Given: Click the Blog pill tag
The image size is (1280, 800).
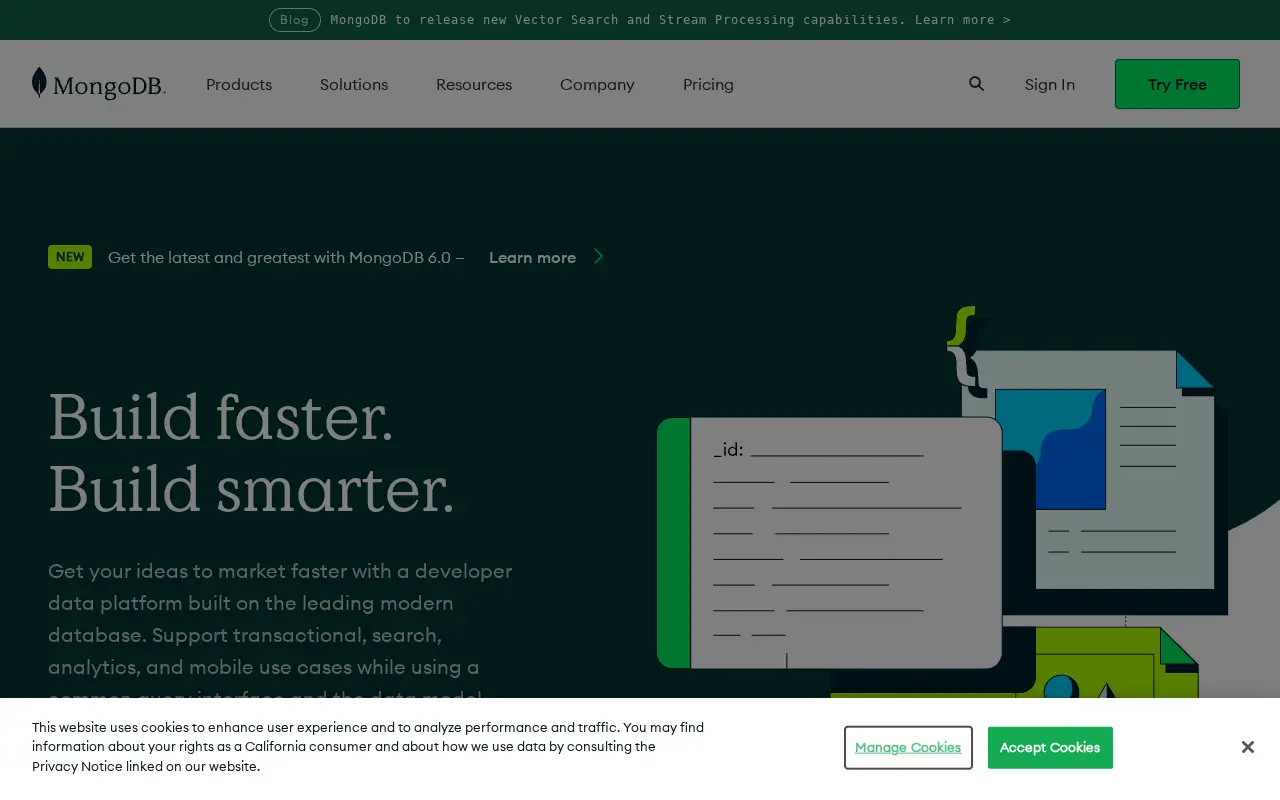Looking at the screenshot, I should point(295,20).
